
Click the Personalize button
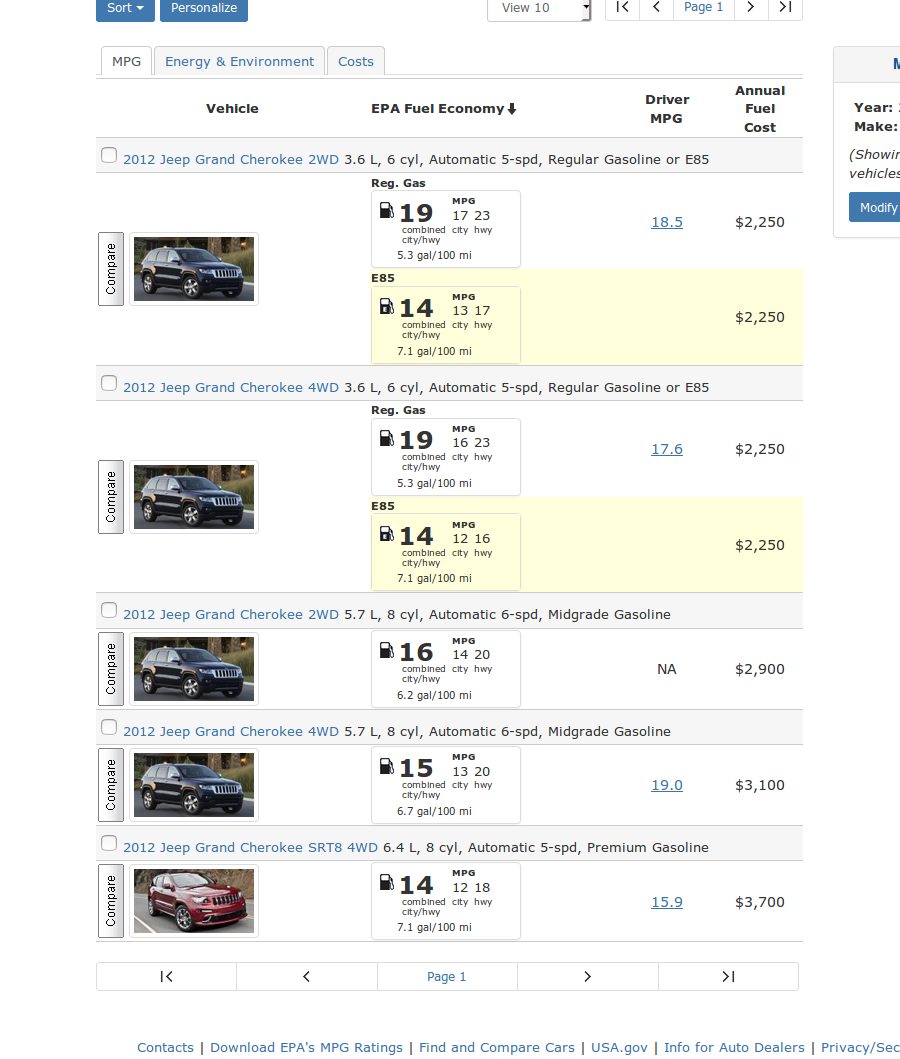[x=204, y=8]
